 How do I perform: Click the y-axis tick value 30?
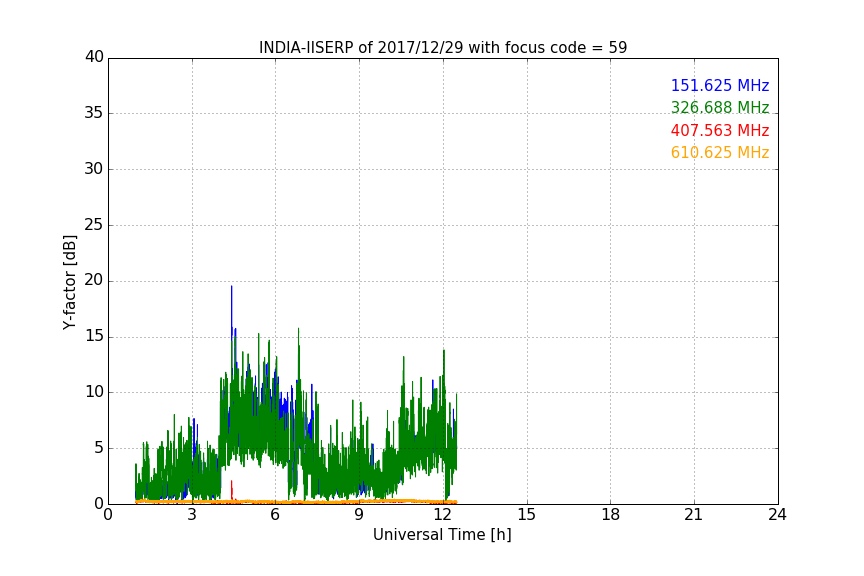click(94, 169)
